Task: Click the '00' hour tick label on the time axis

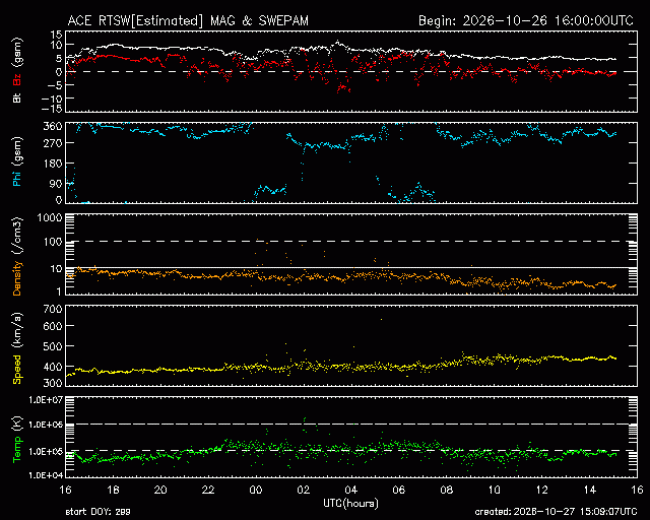Action: point(256,490)
